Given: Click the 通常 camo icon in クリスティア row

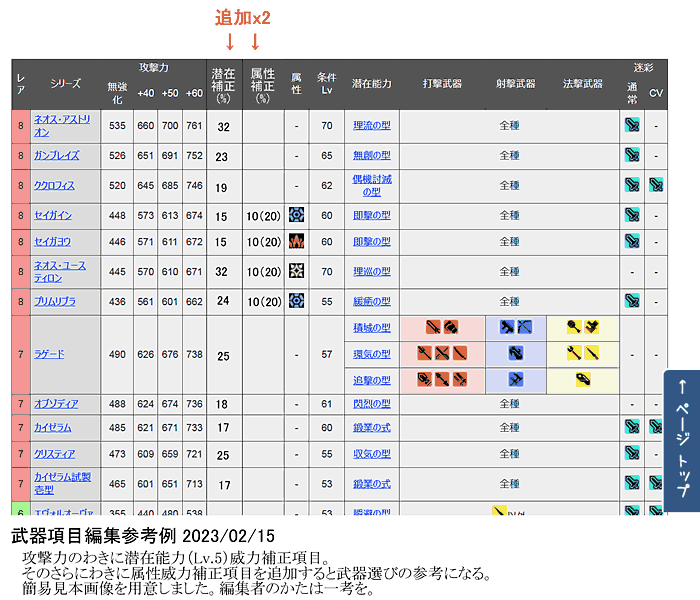Looking at the screenshot, I should click(x=632, y=453).
